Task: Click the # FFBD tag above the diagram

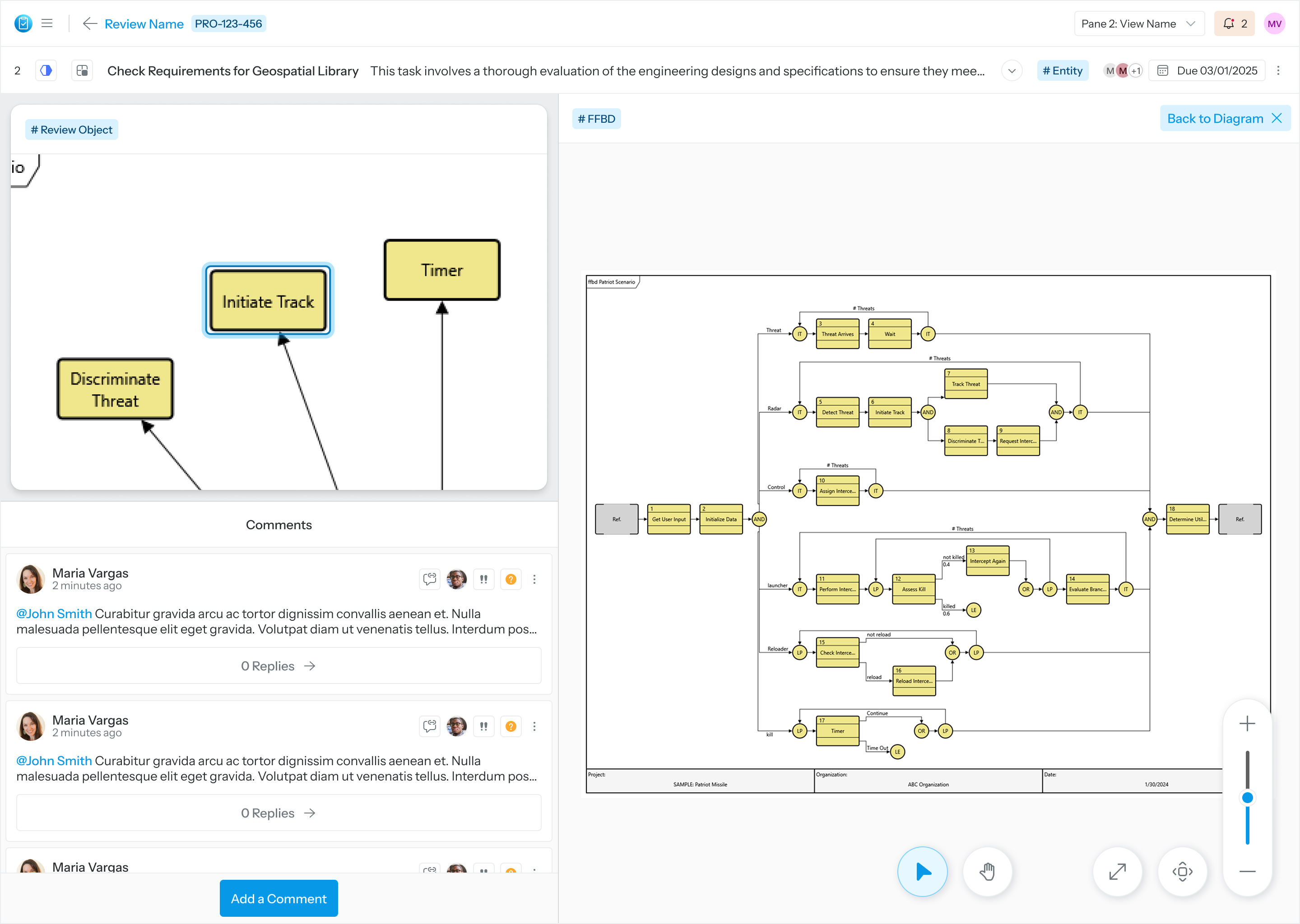Action: (596, 118)
